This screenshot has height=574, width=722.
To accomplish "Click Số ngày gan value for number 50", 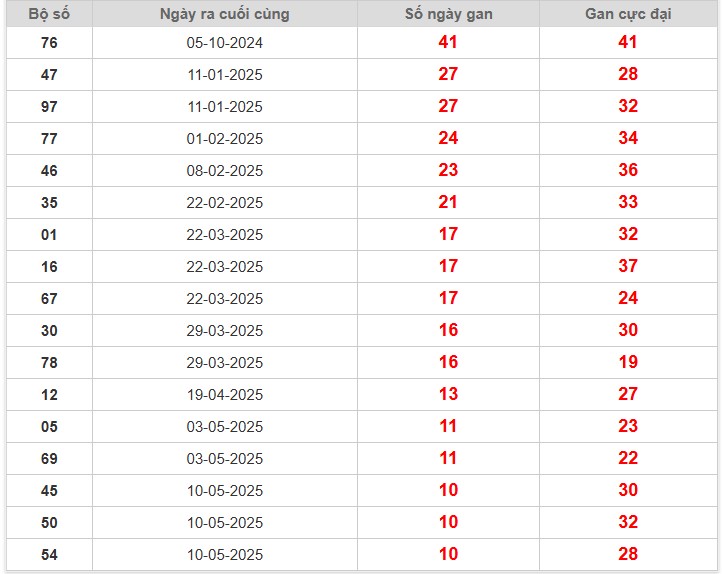I will click(448, 522).
